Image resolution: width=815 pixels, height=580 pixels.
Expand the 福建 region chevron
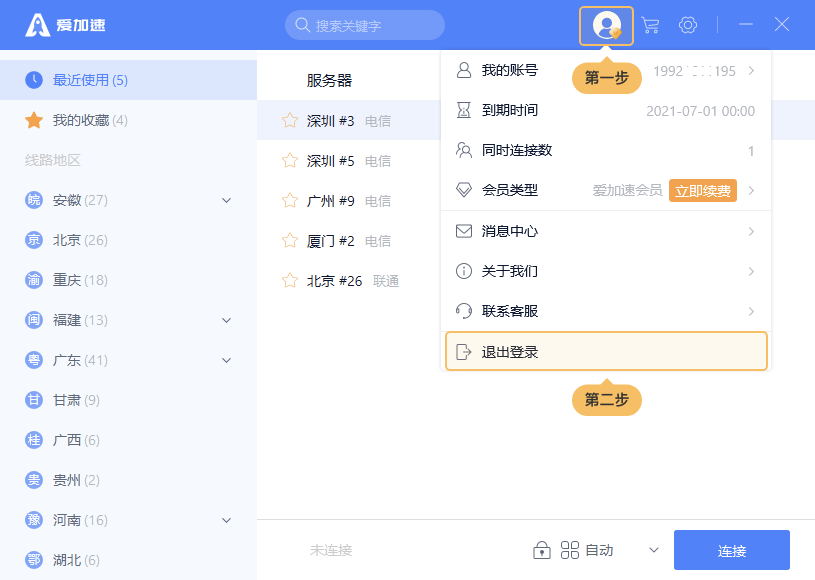pyautogui.click(x=226, y=320)
